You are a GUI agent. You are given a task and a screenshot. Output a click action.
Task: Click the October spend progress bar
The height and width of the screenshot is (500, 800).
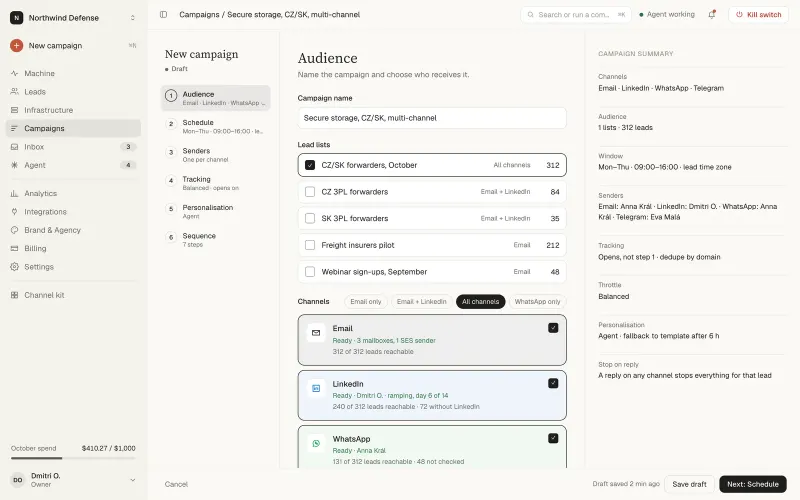[x=73, y=458]
